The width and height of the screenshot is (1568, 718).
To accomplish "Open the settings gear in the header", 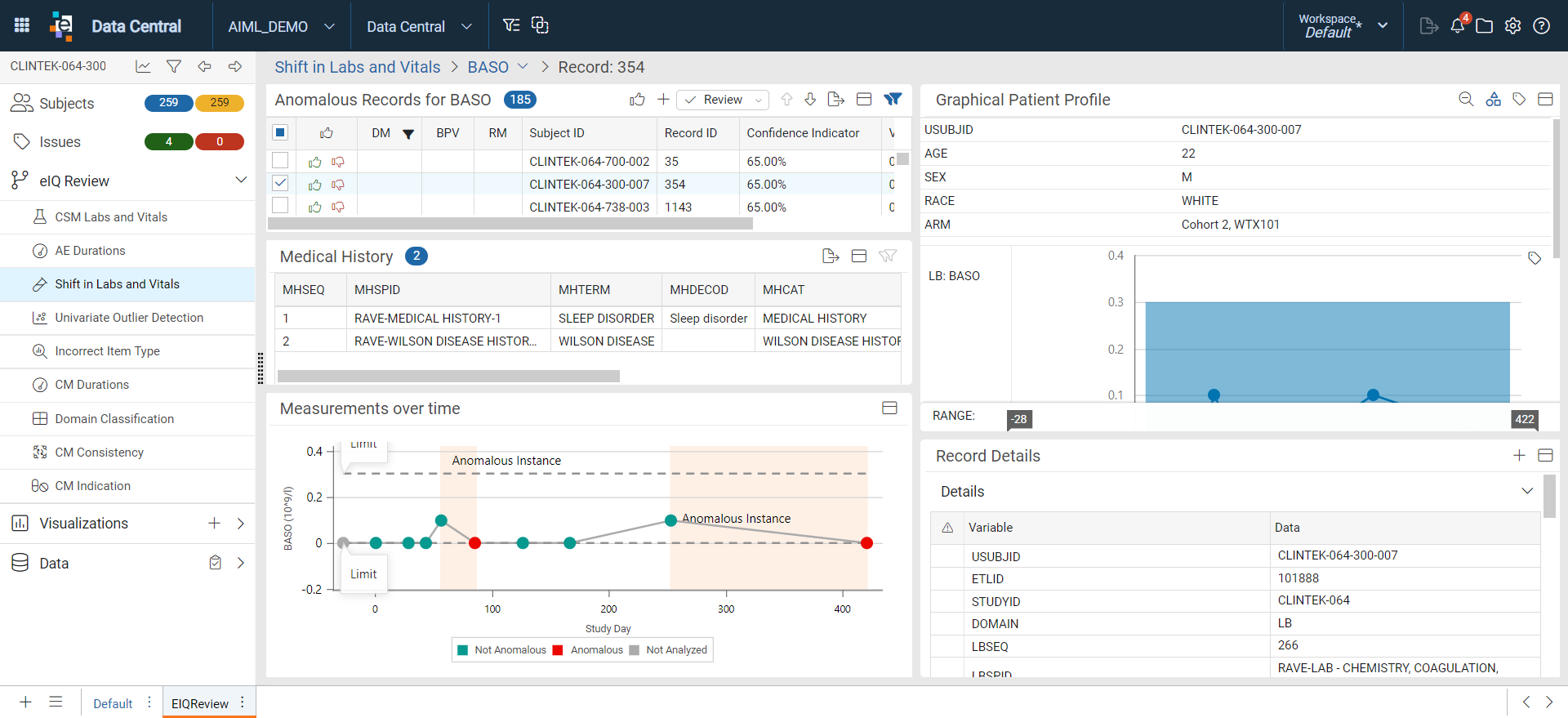I will click(1512, 26).
